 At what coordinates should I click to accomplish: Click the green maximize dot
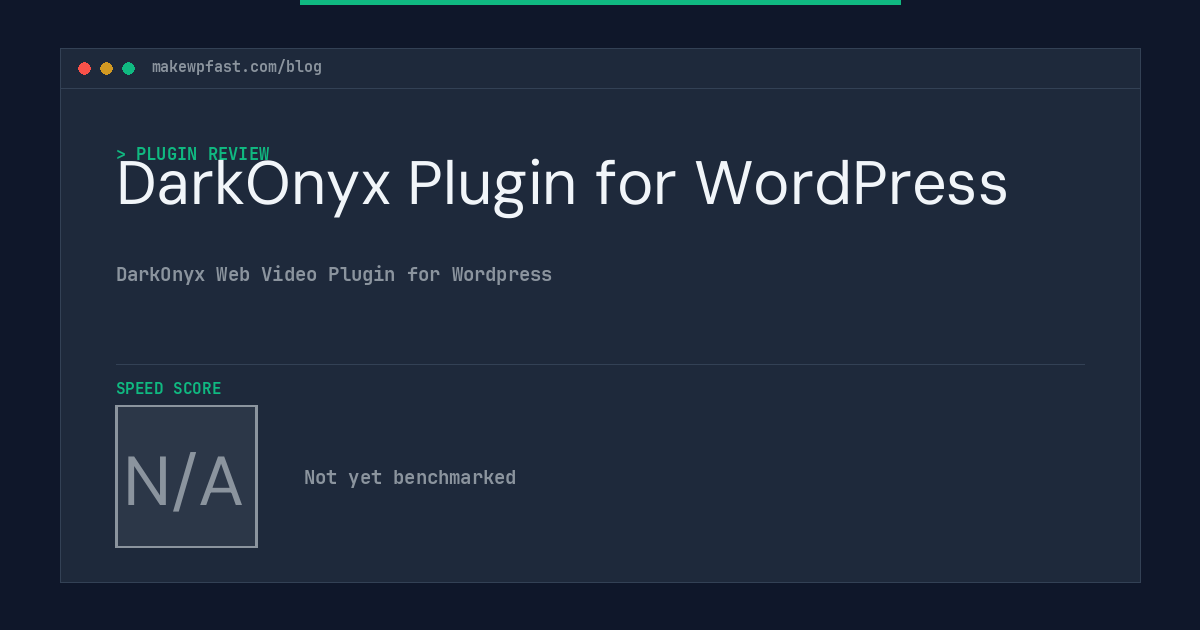[128, 68]
